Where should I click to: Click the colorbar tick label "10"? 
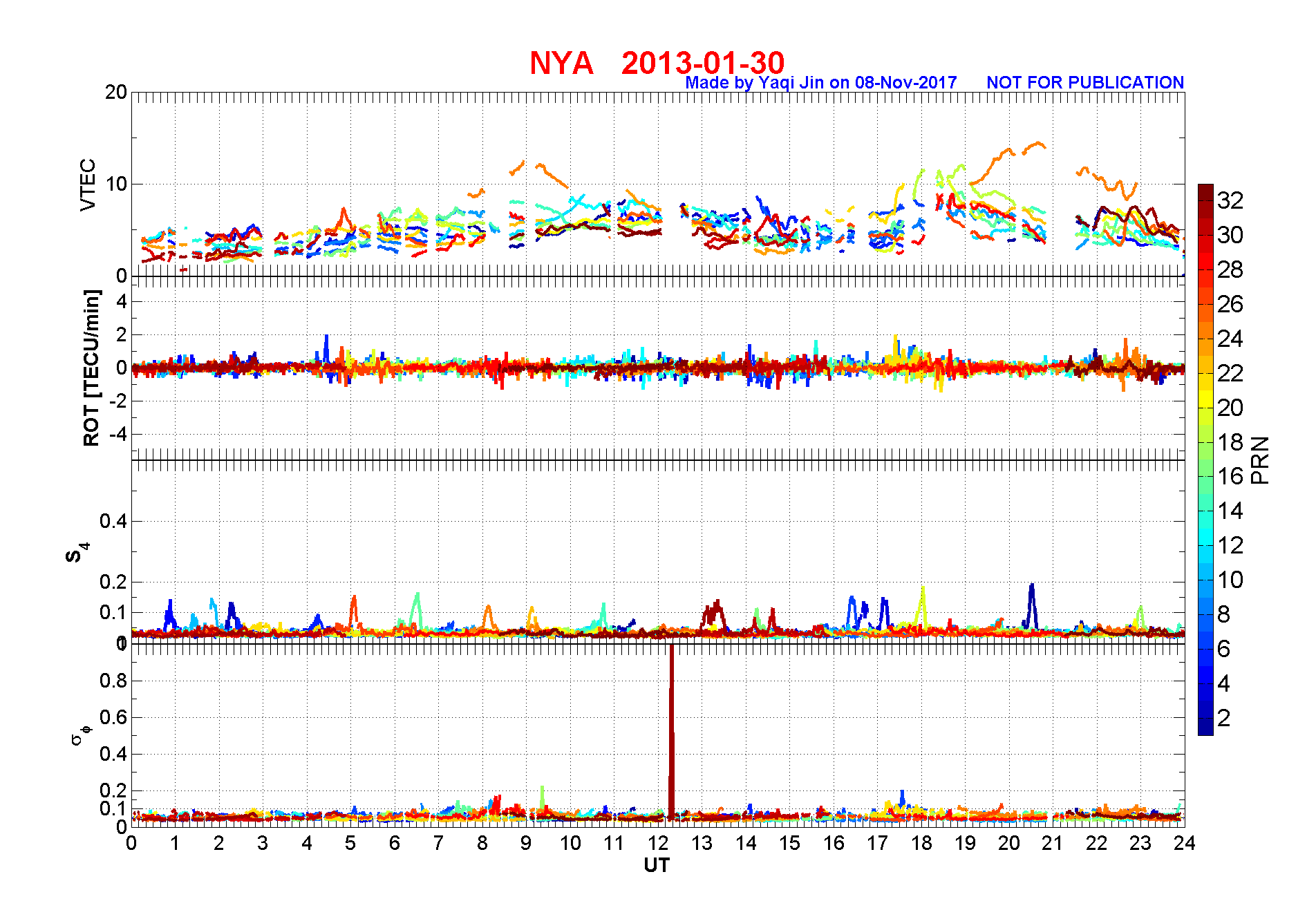coord(1230,580)
